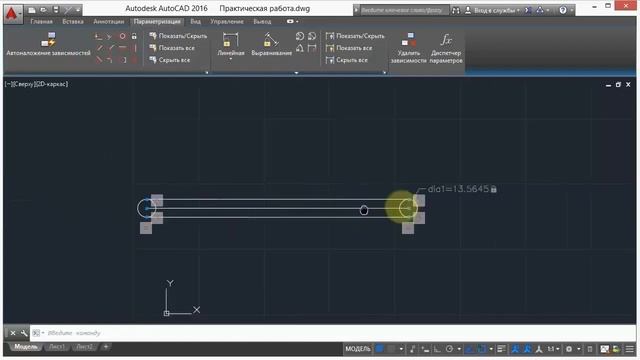Open the snap mode dropdown in status bar
Viewport: 640px width, 360px height.
click(401, 349)
